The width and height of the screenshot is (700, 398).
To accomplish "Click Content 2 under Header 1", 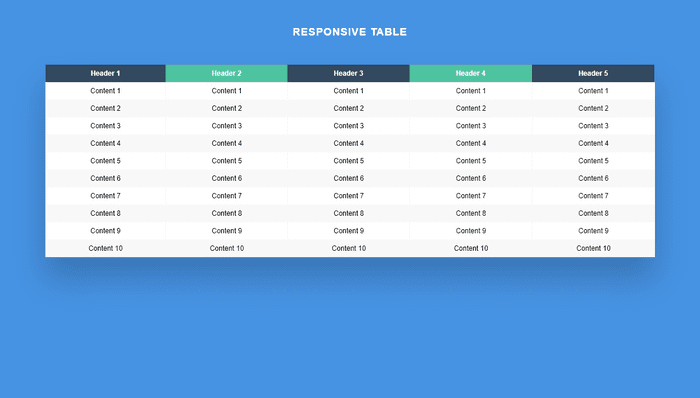I will click(105, 108).
